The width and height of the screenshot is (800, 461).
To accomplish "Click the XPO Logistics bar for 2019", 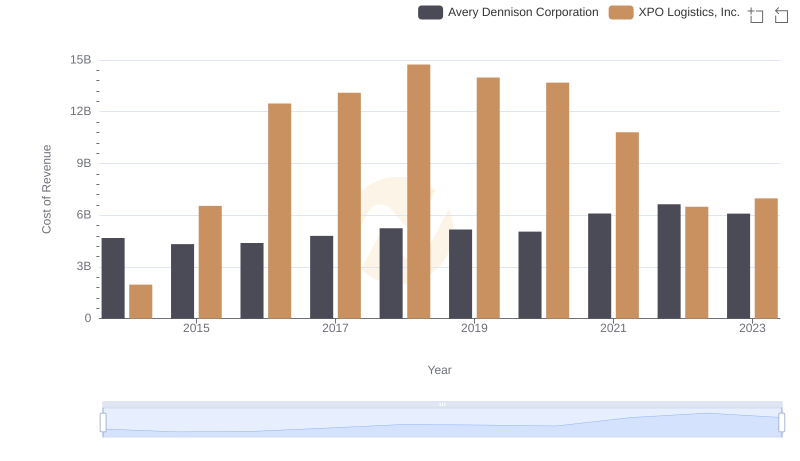I will coord(488,198).
